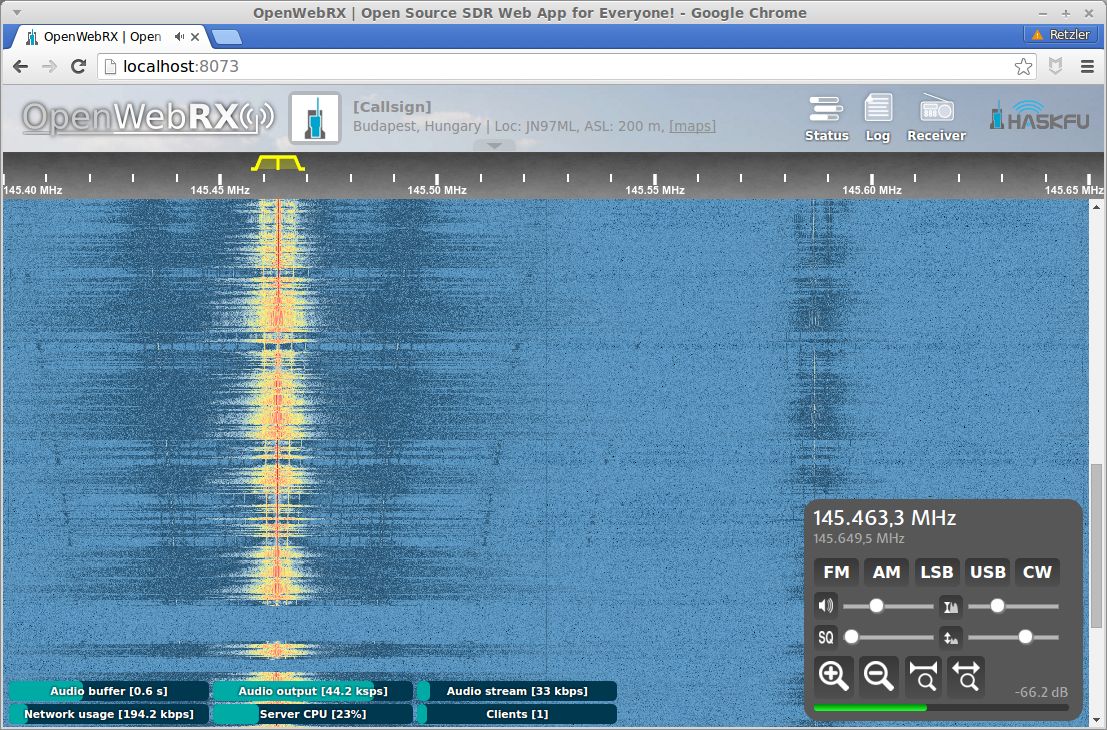Toggle the Receiver panel
The width and height of the screenshot is (1107, 730).
[936, 118]
